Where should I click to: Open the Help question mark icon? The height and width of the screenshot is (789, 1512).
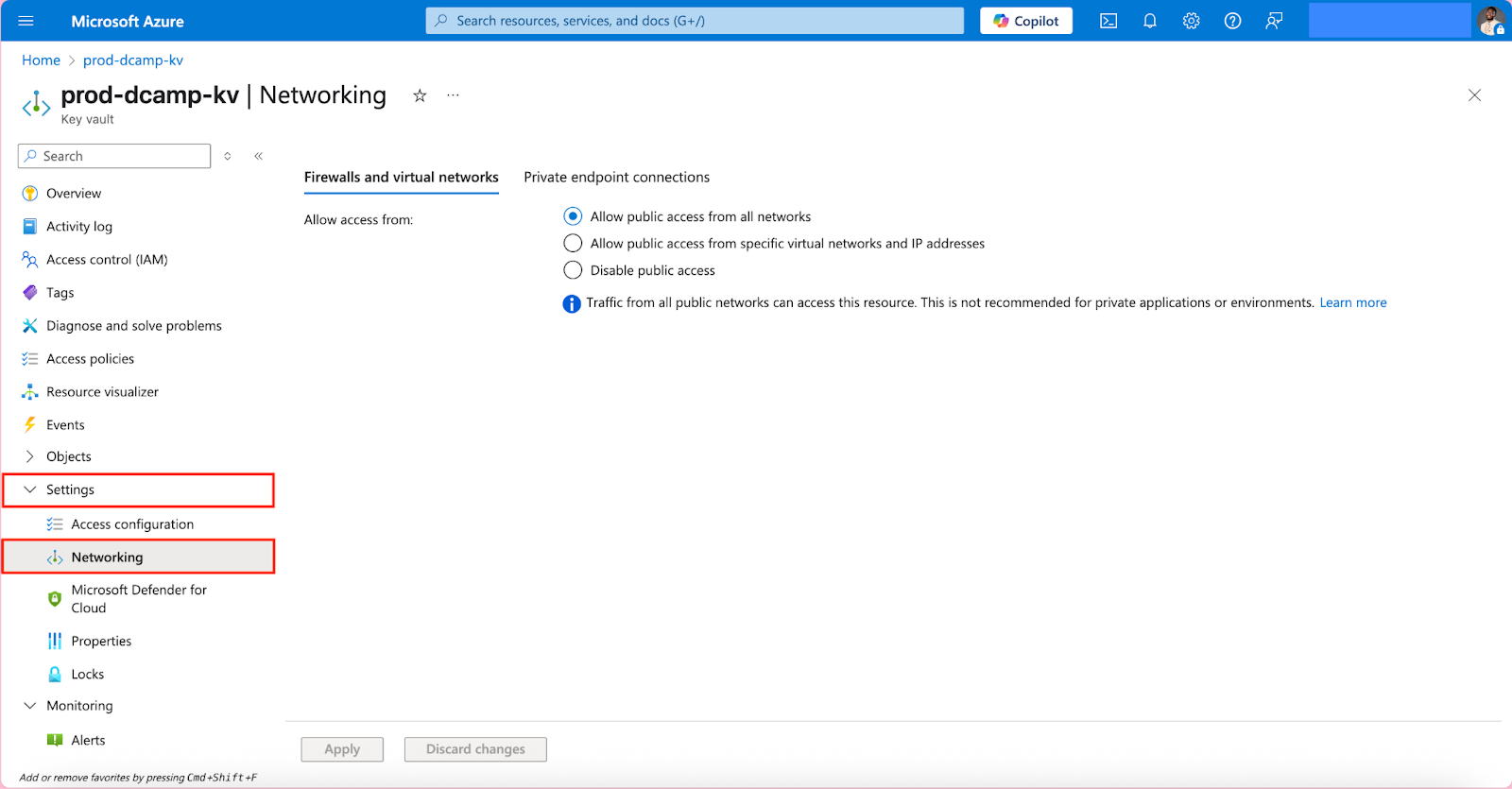1233,21
